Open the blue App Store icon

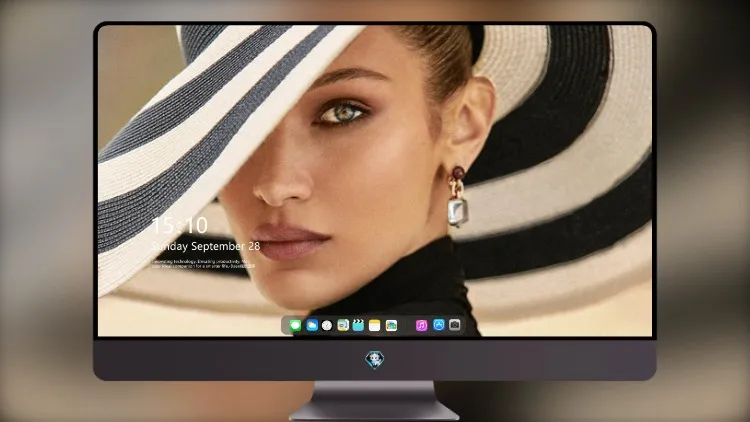click(439, 325)
